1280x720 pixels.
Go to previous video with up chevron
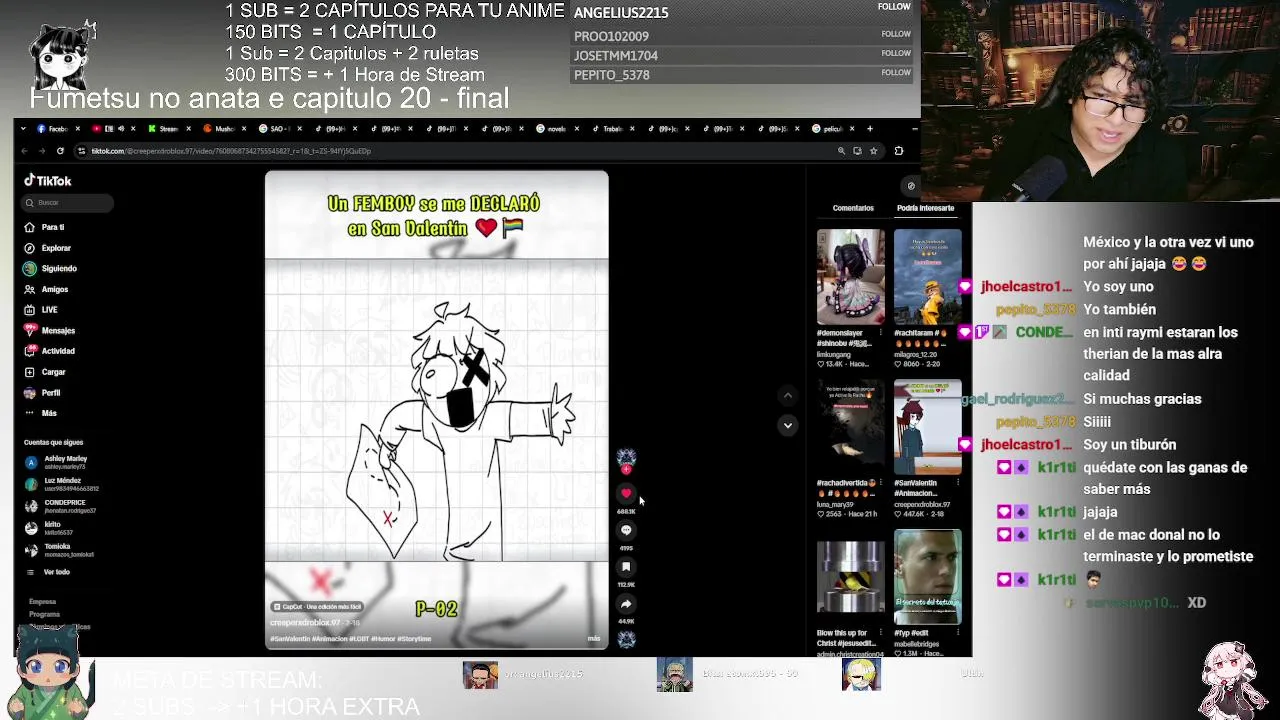point(787,395)
